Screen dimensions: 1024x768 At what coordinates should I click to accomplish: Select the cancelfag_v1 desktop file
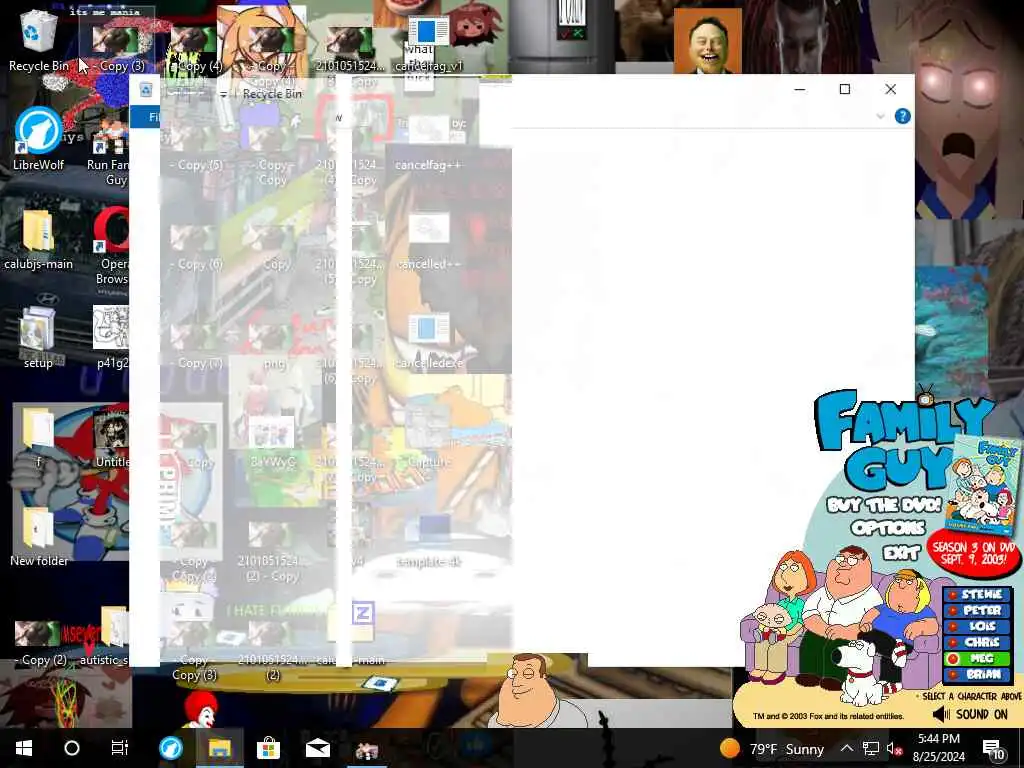[428, 44]
